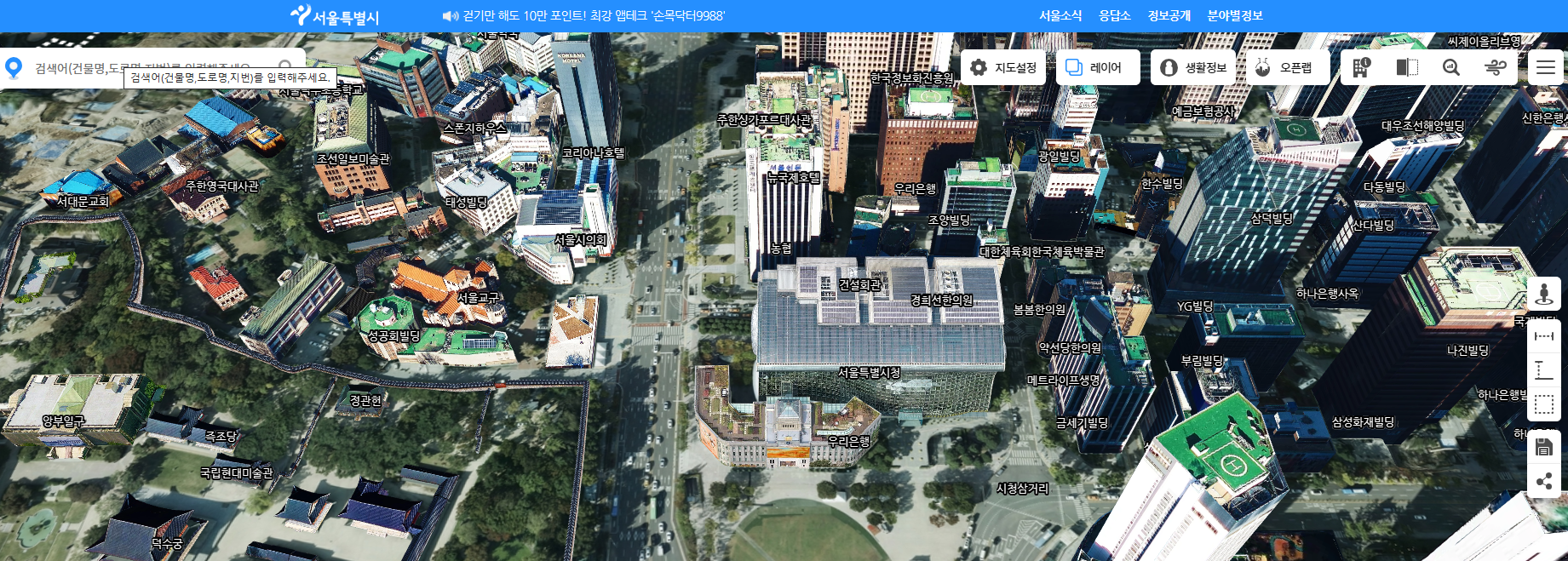Click the 한국정보화진흥원 map label
1568x561 pixels.
[912, 77]
